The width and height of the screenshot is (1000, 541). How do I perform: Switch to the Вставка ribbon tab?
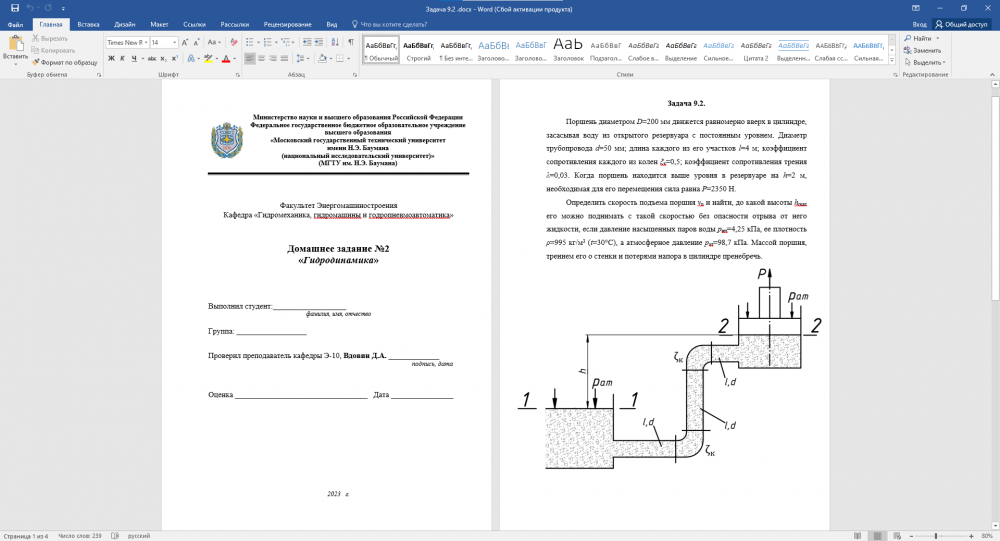click(88, 23)
